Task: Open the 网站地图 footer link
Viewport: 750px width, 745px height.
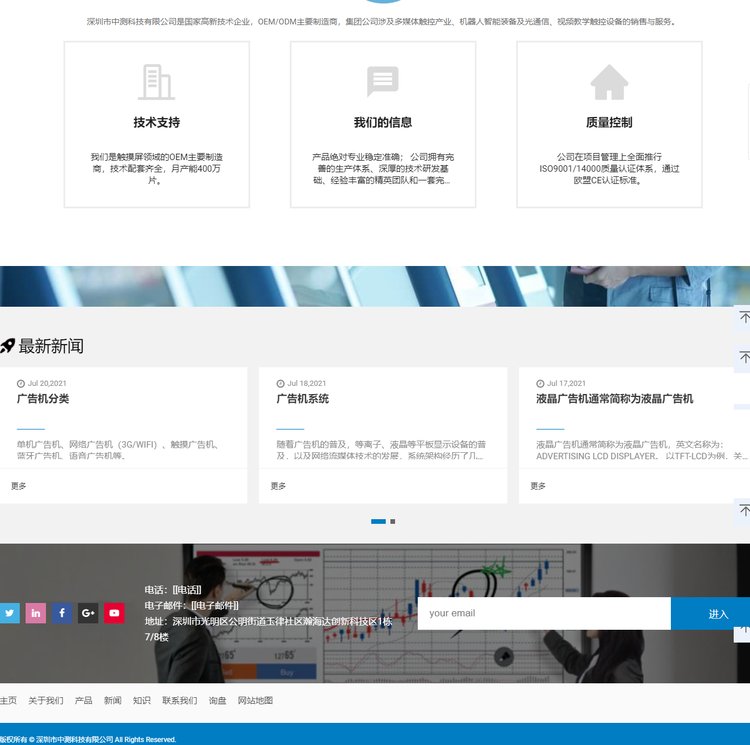Action: tap(255, 701)
